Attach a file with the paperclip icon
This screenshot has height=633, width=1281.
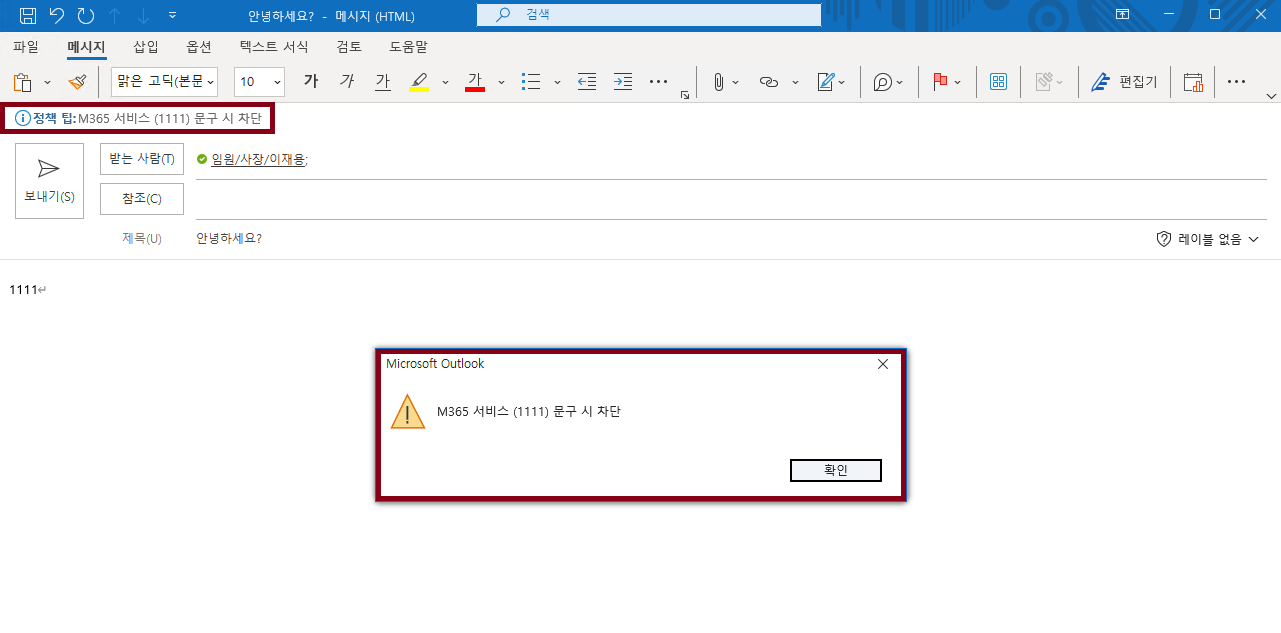[x=718, y=82]
